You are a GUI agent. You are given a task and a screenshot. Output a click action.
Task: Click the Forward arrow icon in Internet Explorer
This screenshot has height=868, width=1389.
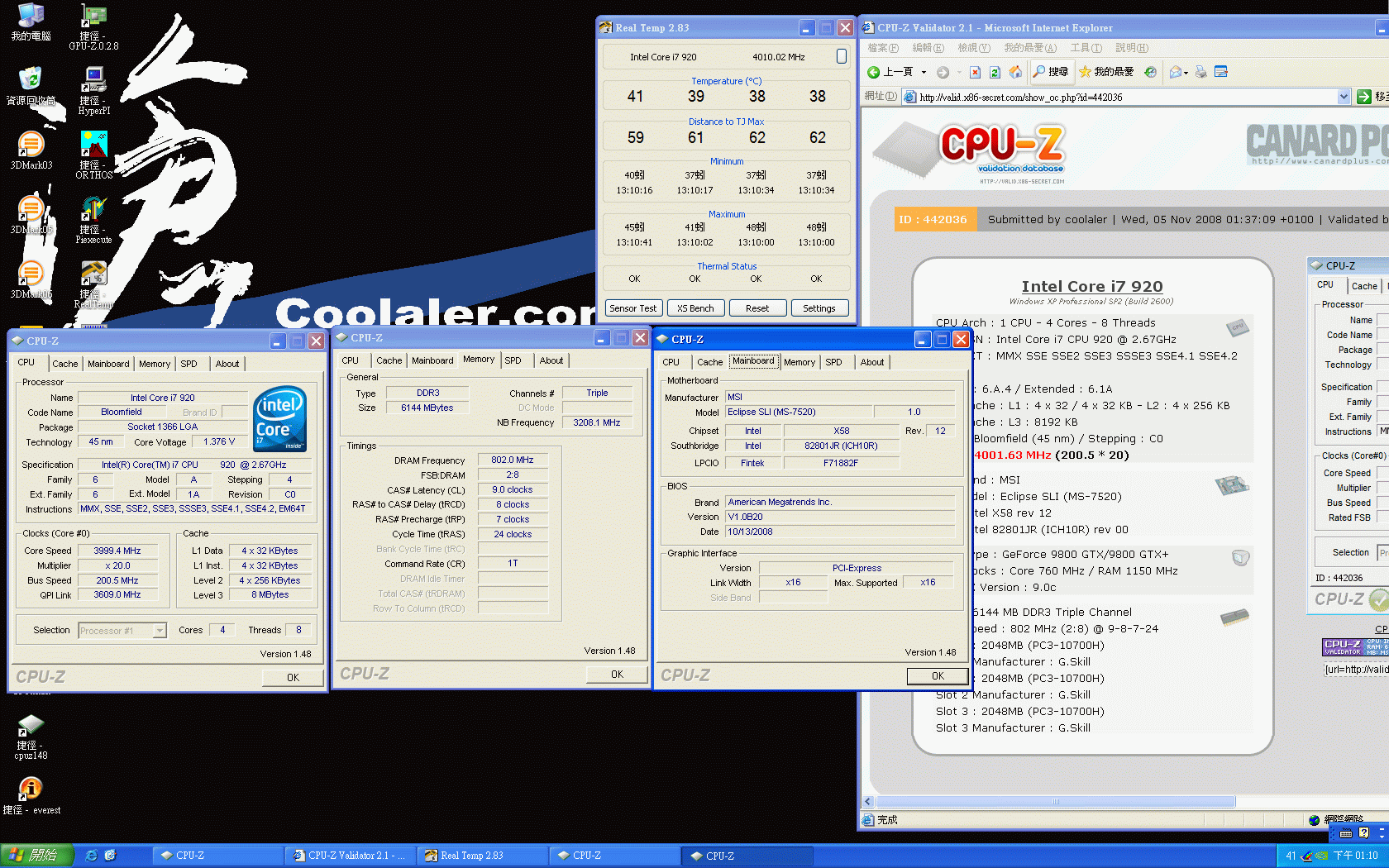[943, 72]
